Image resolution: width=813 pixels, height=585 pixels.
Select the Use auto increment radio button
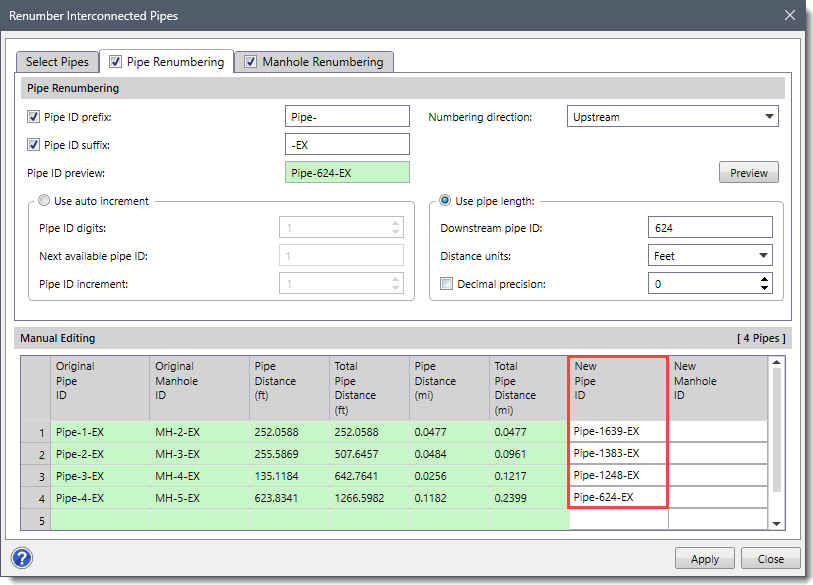point(43,201)
